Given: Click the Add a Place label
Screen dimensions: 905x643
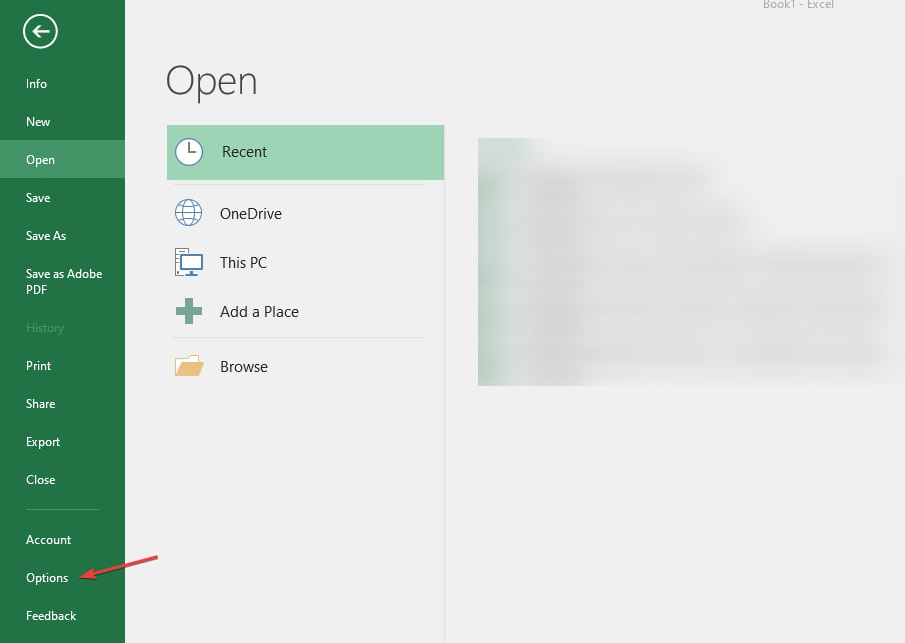Looking at the screenshot, I should pos(259,312).
